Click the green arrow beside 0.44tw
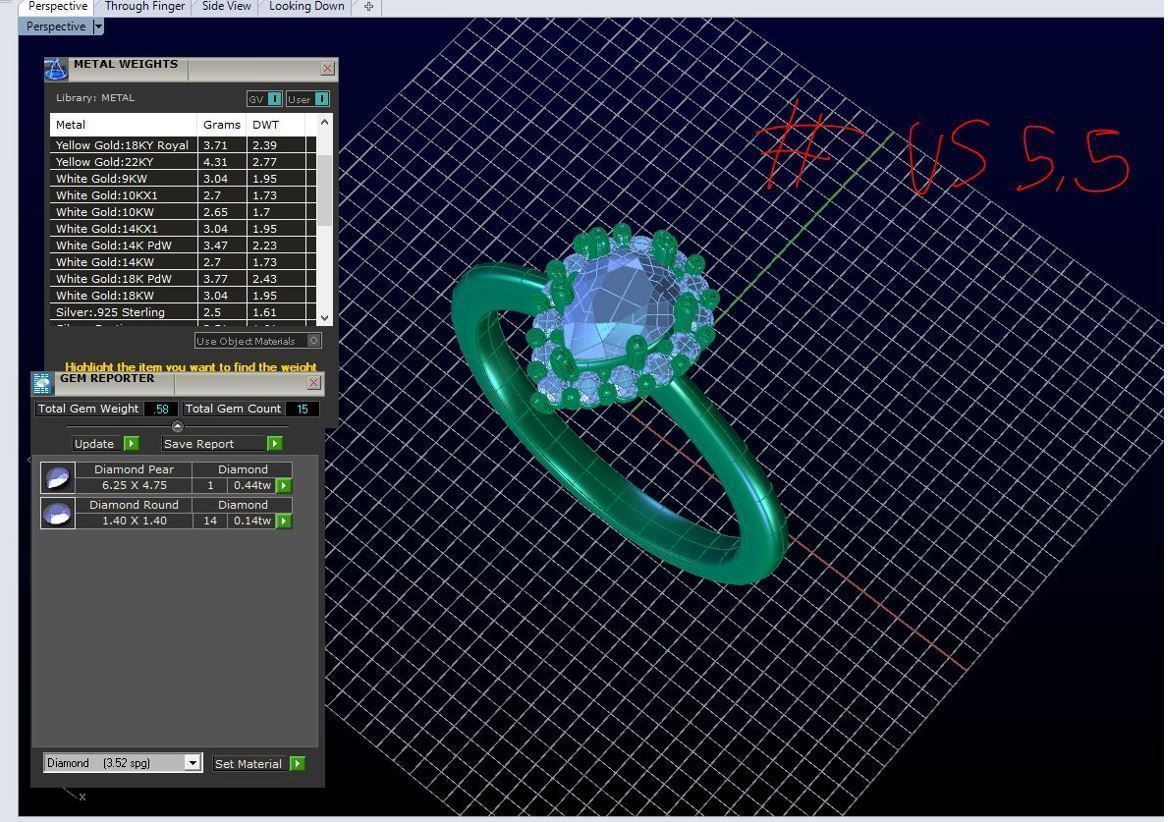 pyautogui.click(x=283, y=485)
